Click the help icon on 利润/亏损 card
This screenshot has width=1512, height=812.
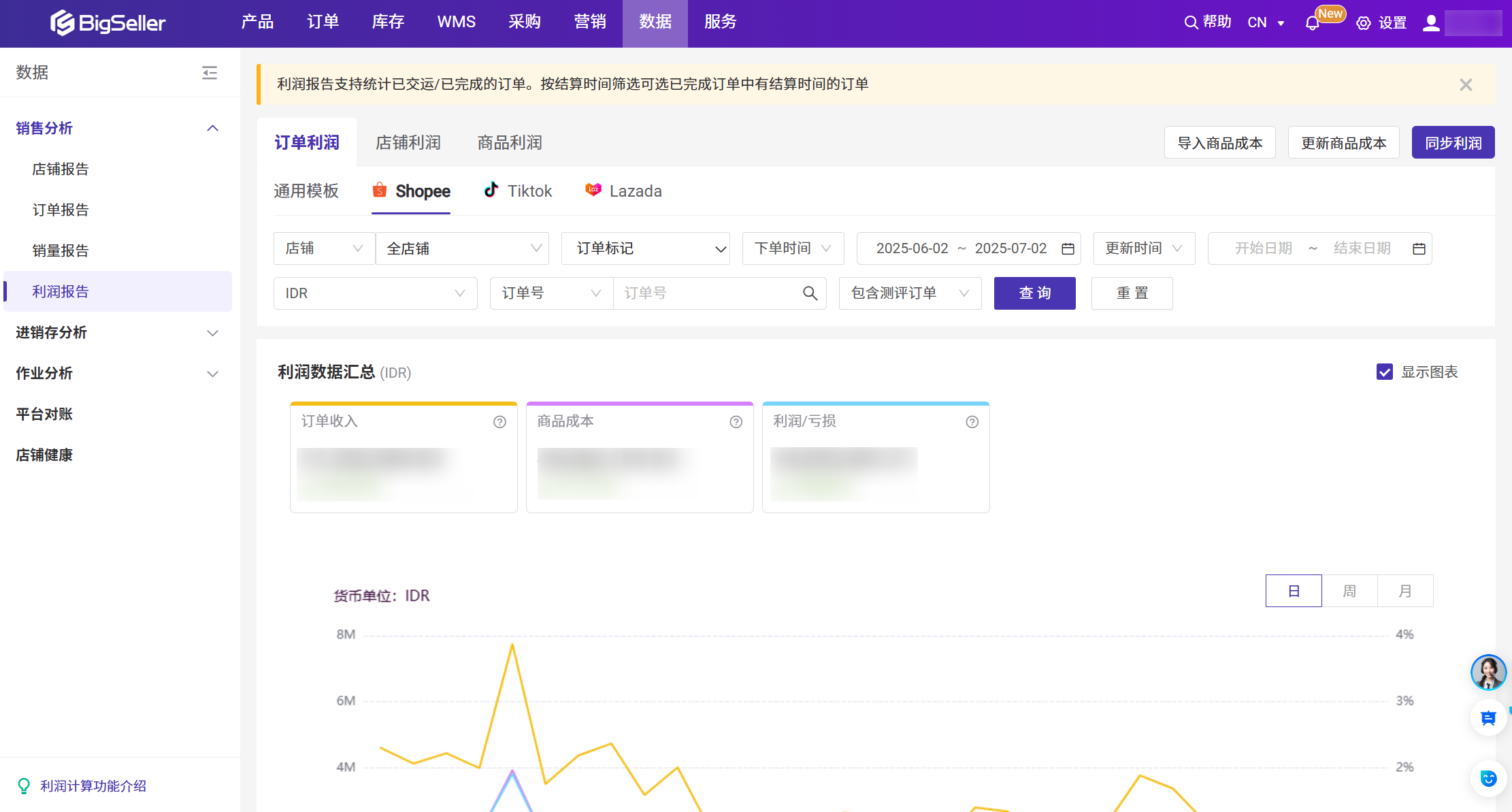coord(972,422)
